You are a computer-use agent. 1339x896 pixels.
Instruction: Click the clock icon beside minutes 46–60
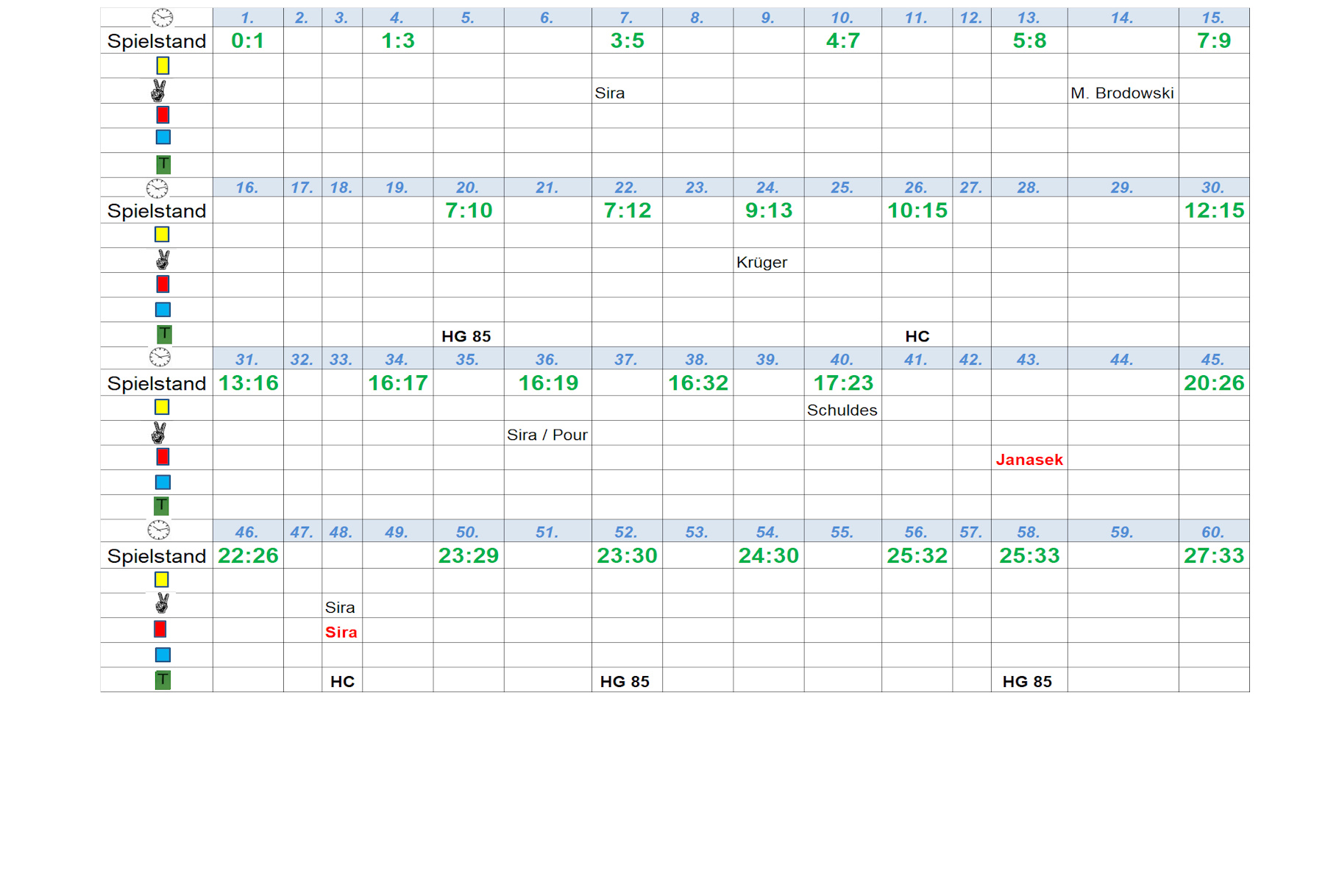(x=158, y=530)
